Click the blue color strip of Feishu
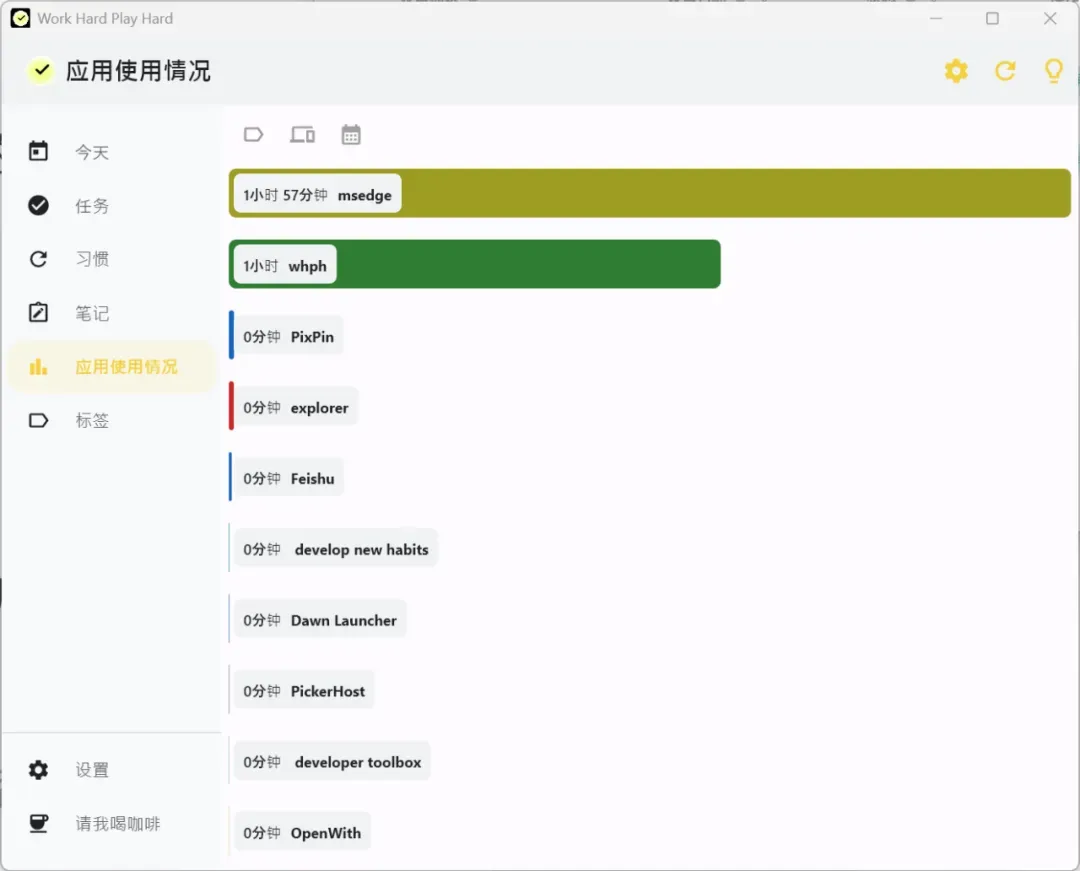This screenshot has width=1080, height=871. pos(231,477)
